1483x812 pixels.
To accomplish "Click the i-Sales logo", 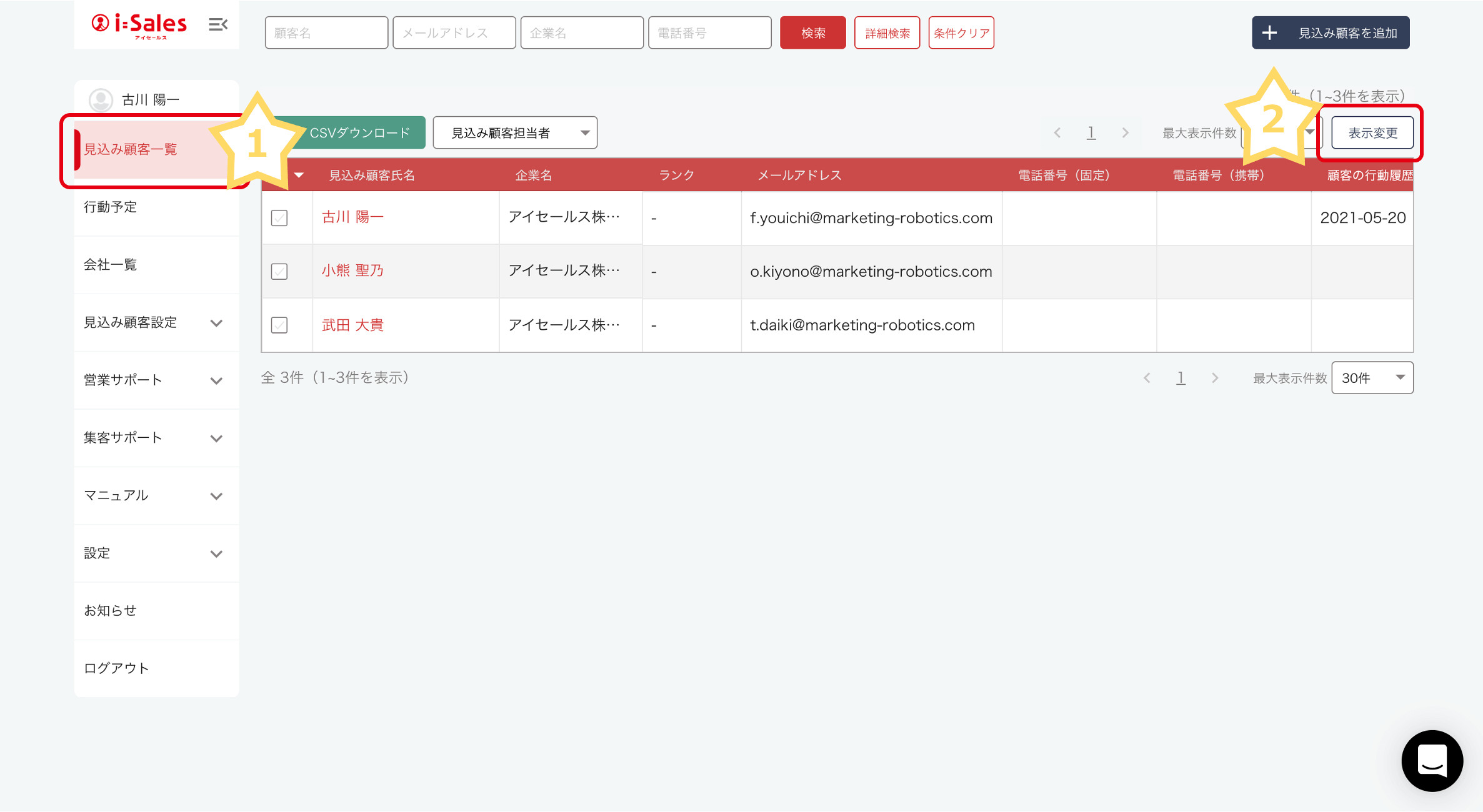I will (x=139, y=25).
